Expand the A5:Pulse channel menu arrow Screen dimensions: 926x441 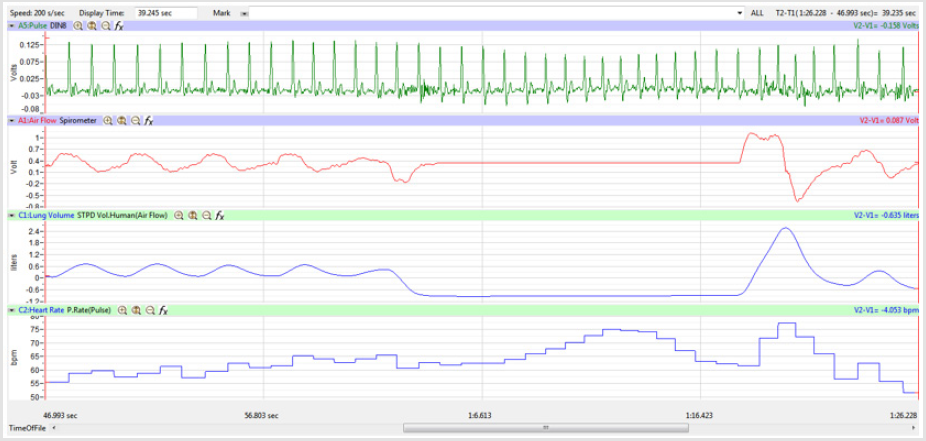[11, 25]
